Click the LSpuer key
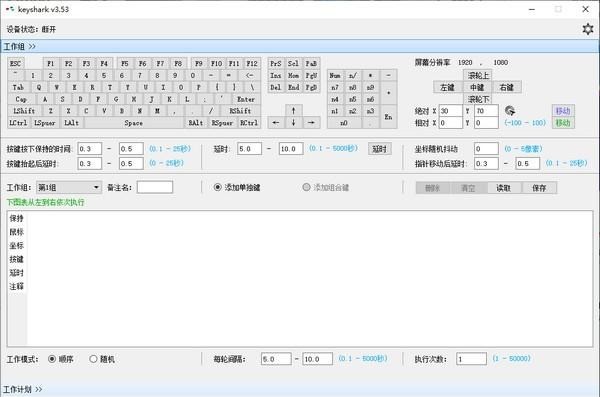 point(45,123)
